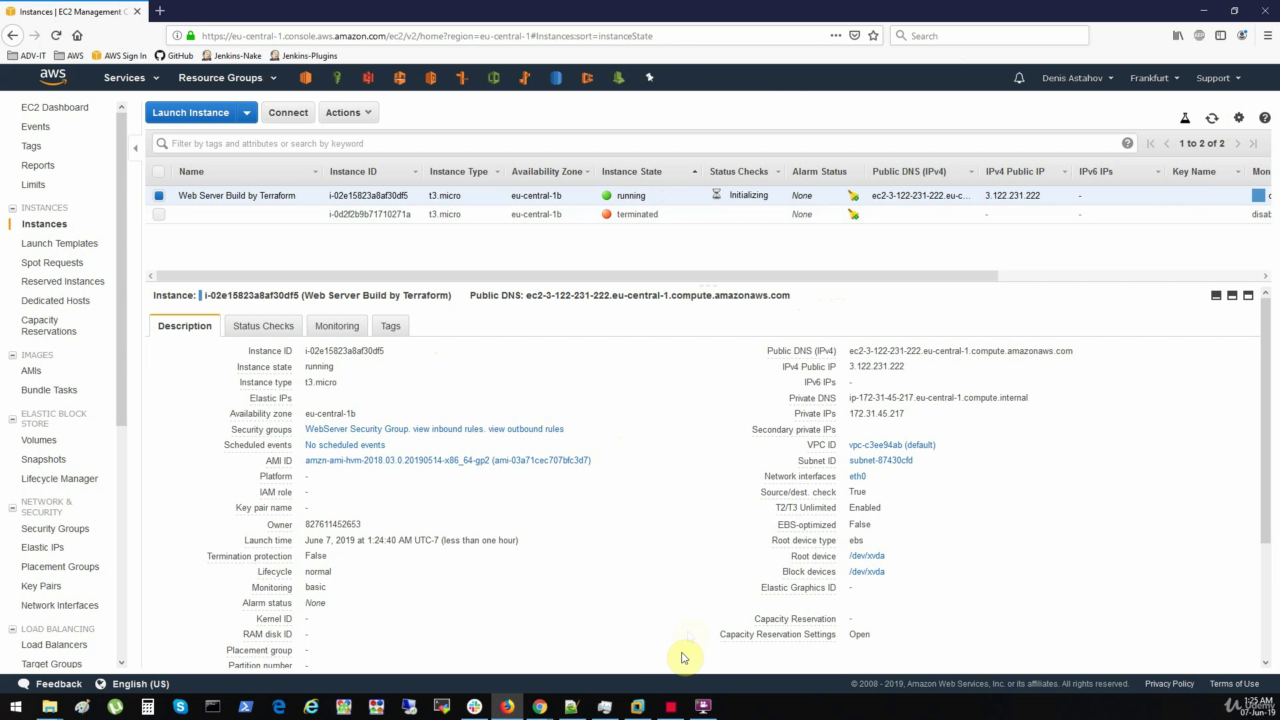
Task: Switch to the Monitoring tab
Action: [x=337, y=326]
